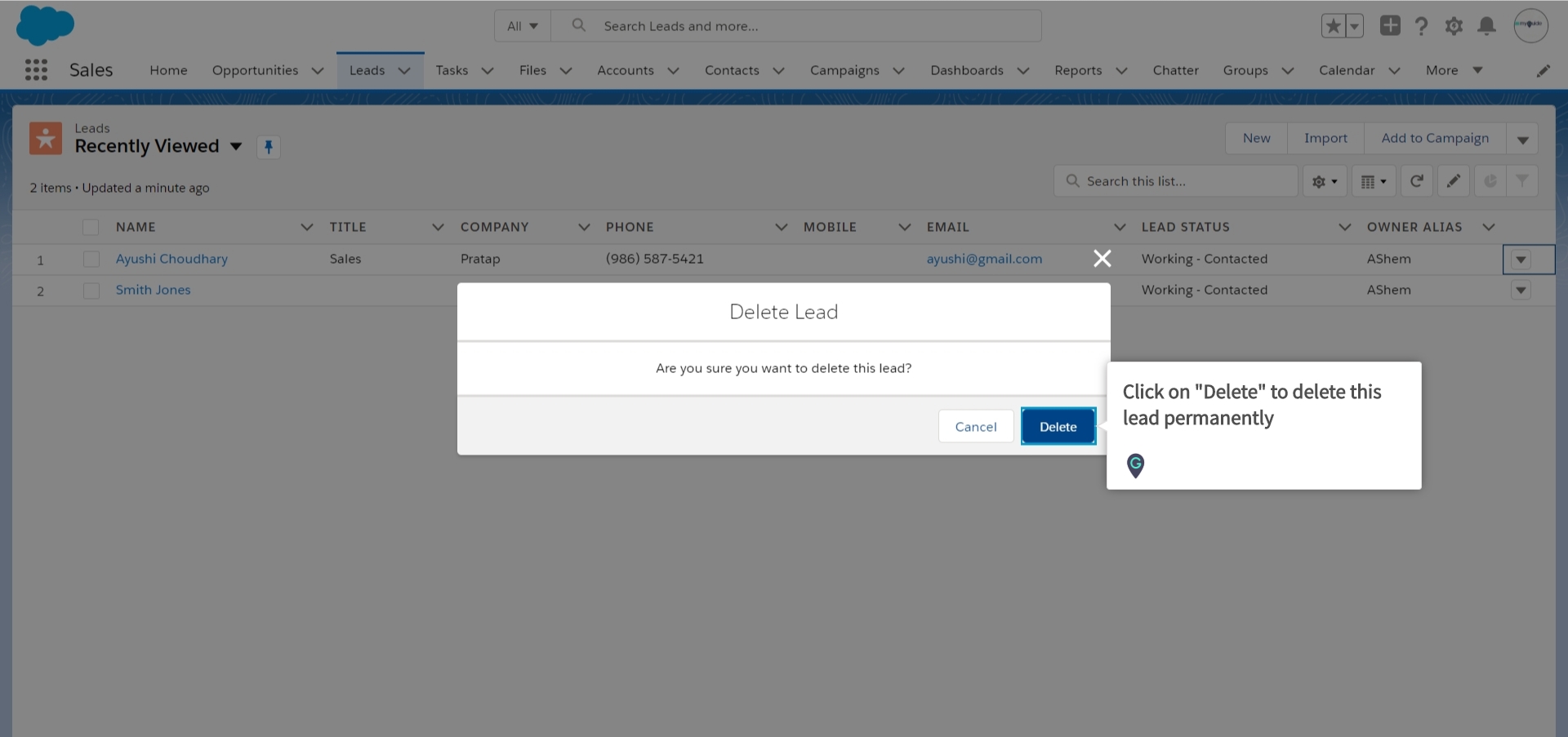This screenshot has height=737, width=1568.
Task: Click the Help question mark icon
Action: click(x=1422, y=25)
